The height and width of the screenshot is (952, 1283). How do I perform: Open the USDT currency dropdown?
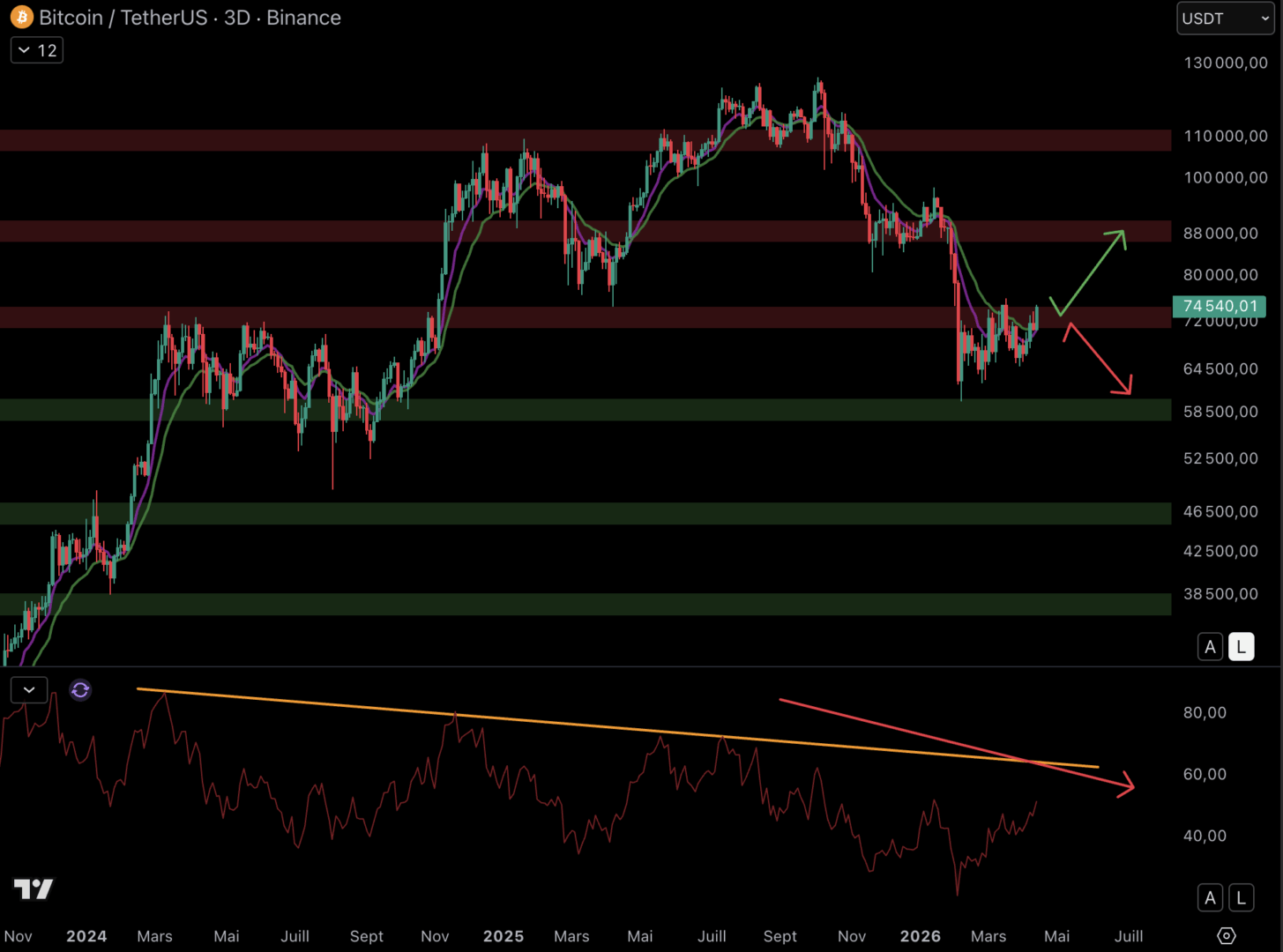[1225, 19]
